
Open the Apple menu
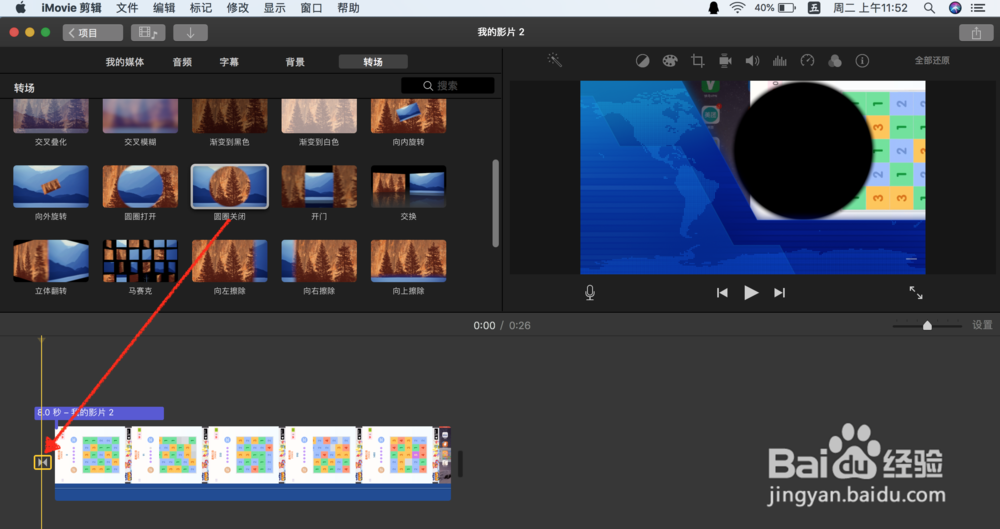click(x=21, y=8)
